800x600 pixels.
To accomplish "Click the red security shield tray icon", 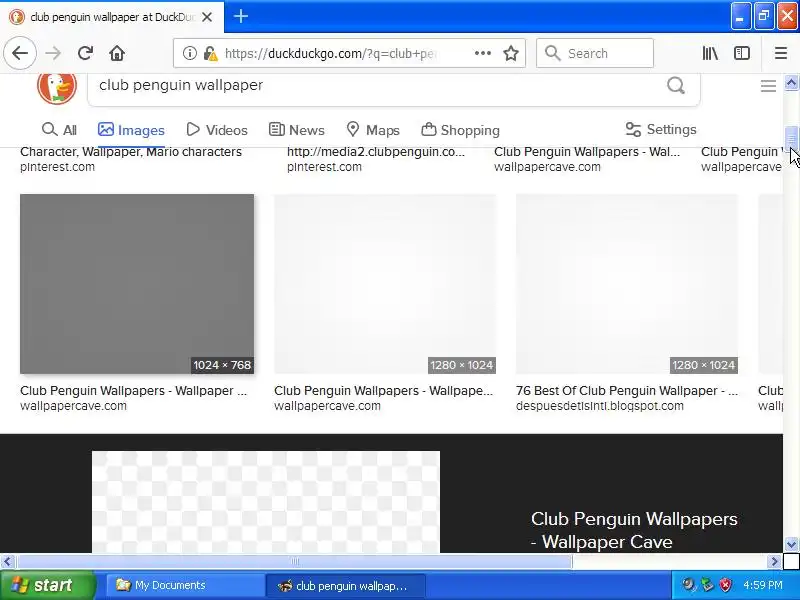I will [x=725, y=585].
